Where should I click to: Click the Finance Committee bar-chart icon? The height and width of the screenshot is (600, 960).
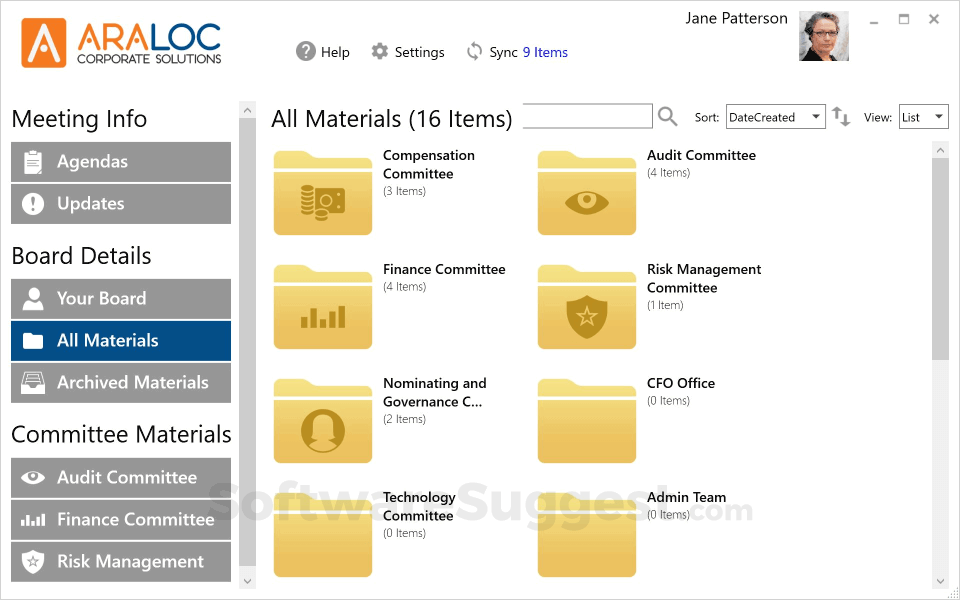point(31,519)
